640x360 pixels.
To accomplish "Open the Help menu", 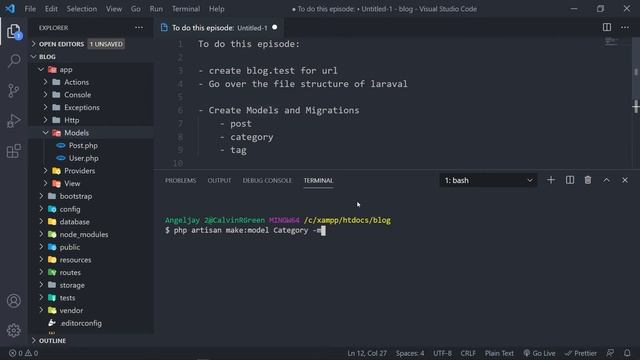I will 217,9.
